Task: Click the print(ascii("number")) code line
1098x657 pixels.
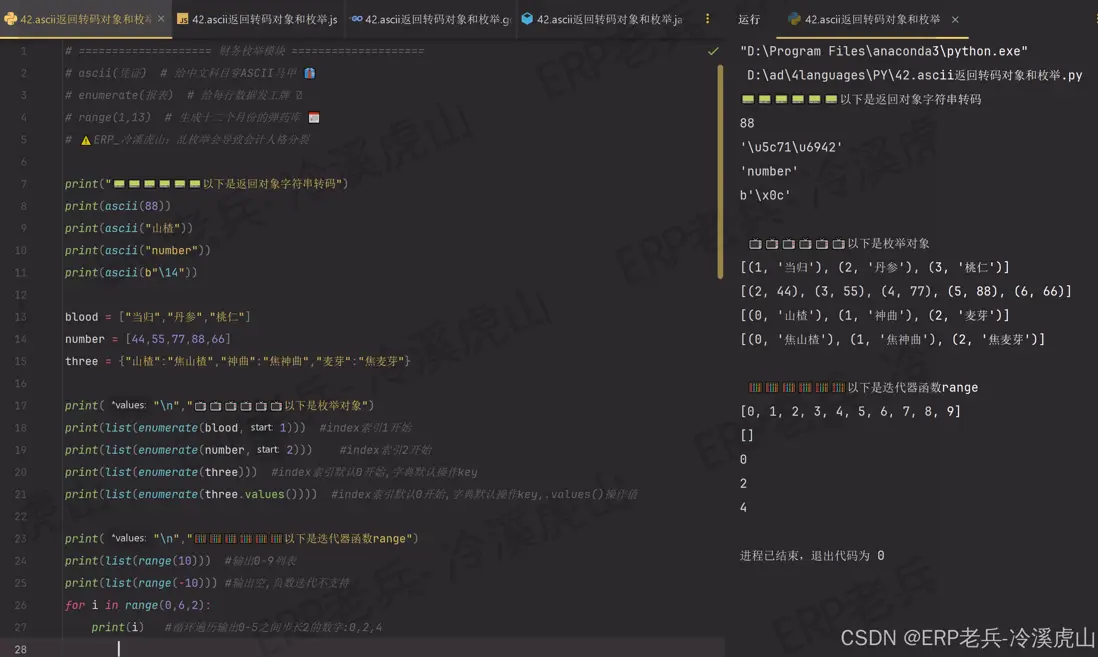Action: [137, 250]
